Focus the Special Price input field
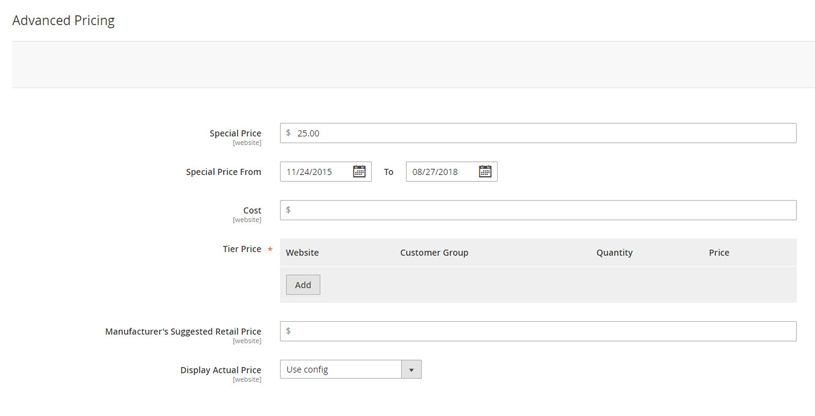Screen dimensions: 815x416 click(538, 133)
